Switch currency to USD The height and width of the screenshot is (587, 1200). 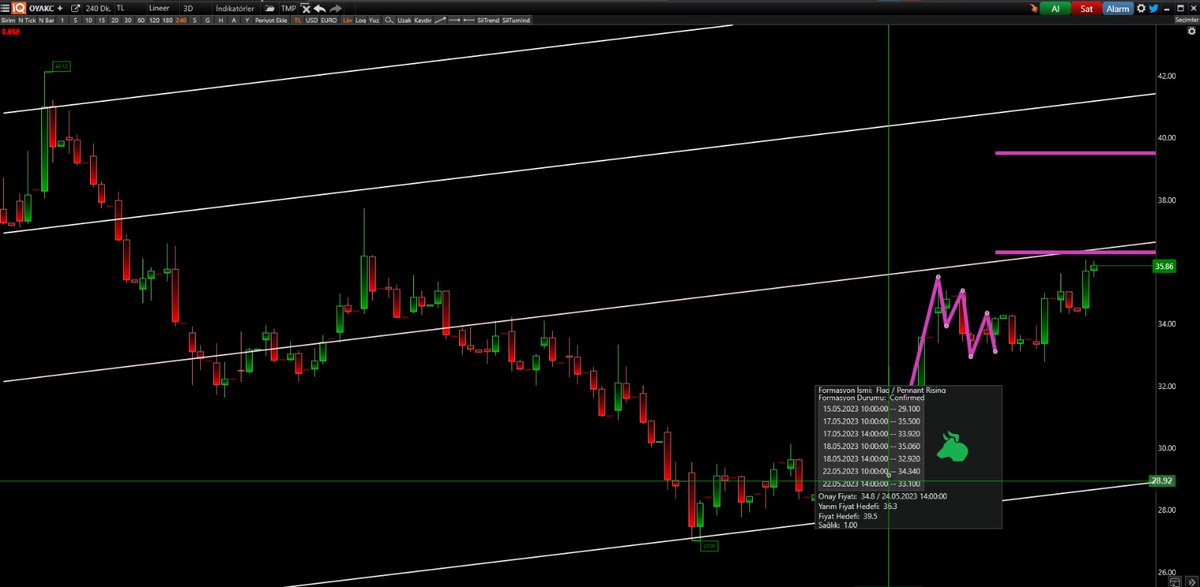pyautogui.click(x=311, y=20)
